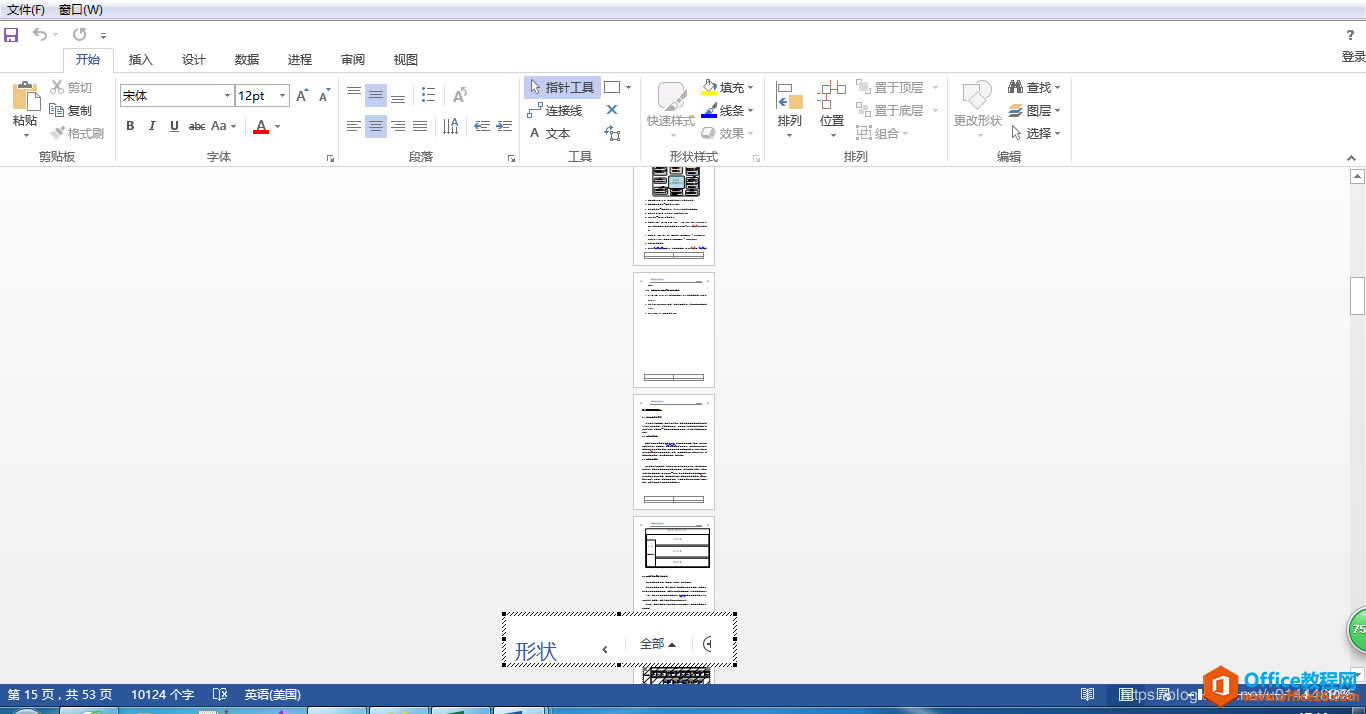Center paragraph text horizontally
Screen dimensions: 1366x714
[376, 126]
